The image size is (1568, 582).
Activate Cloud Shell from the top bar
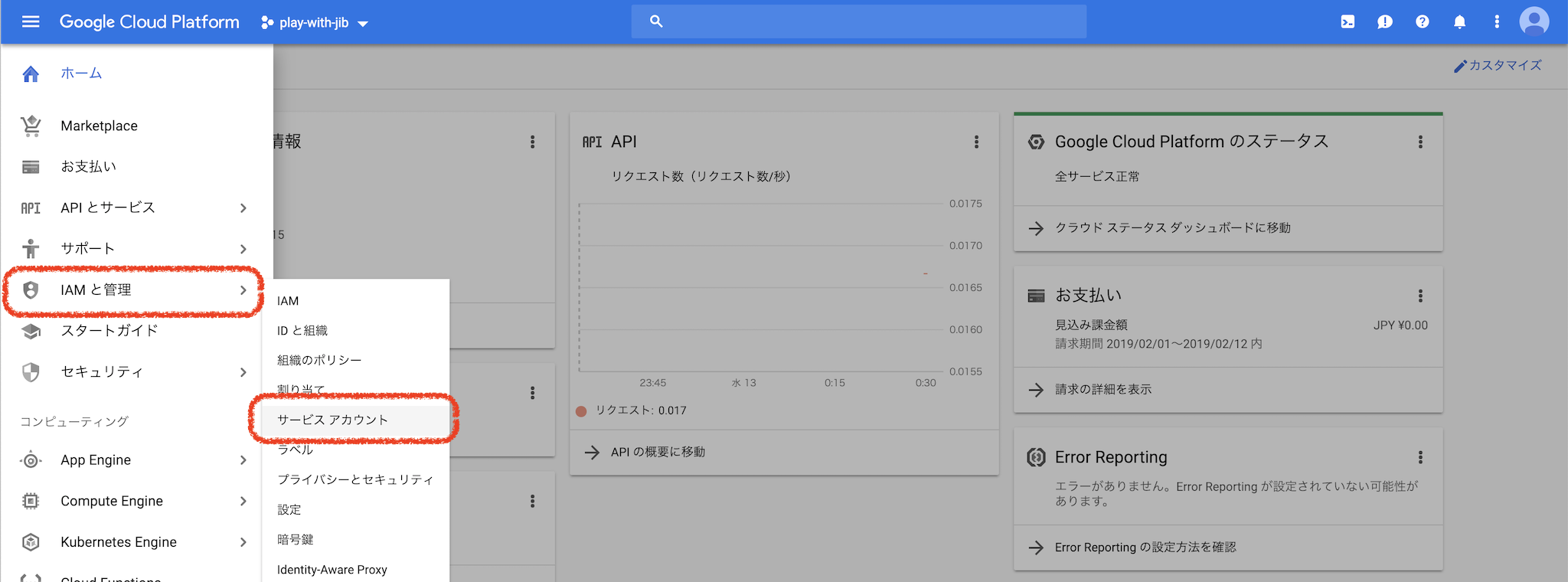click(x=1347, y=21)
